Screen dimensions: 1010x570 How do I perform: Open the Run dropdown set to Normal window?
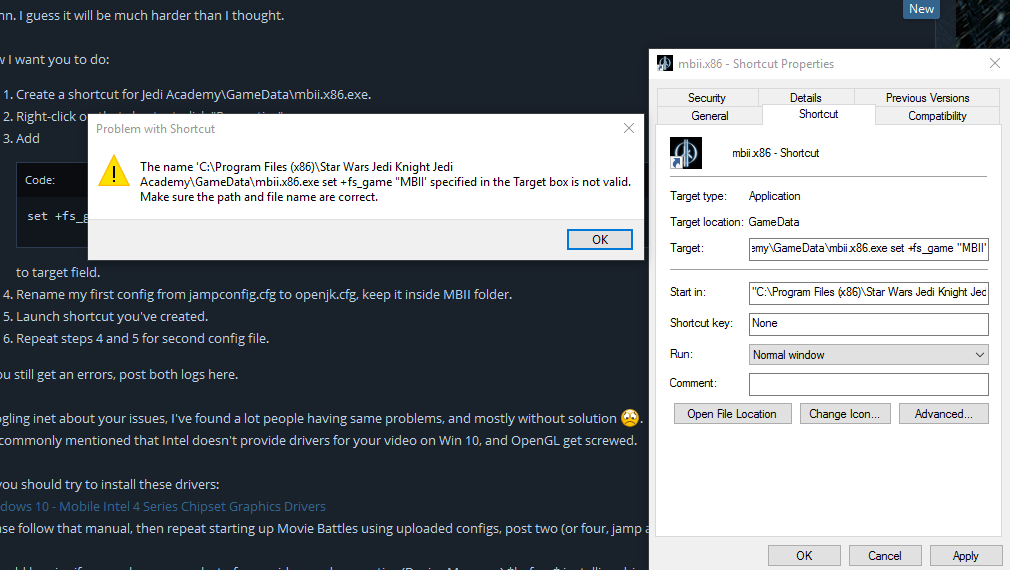coord(868,355)
